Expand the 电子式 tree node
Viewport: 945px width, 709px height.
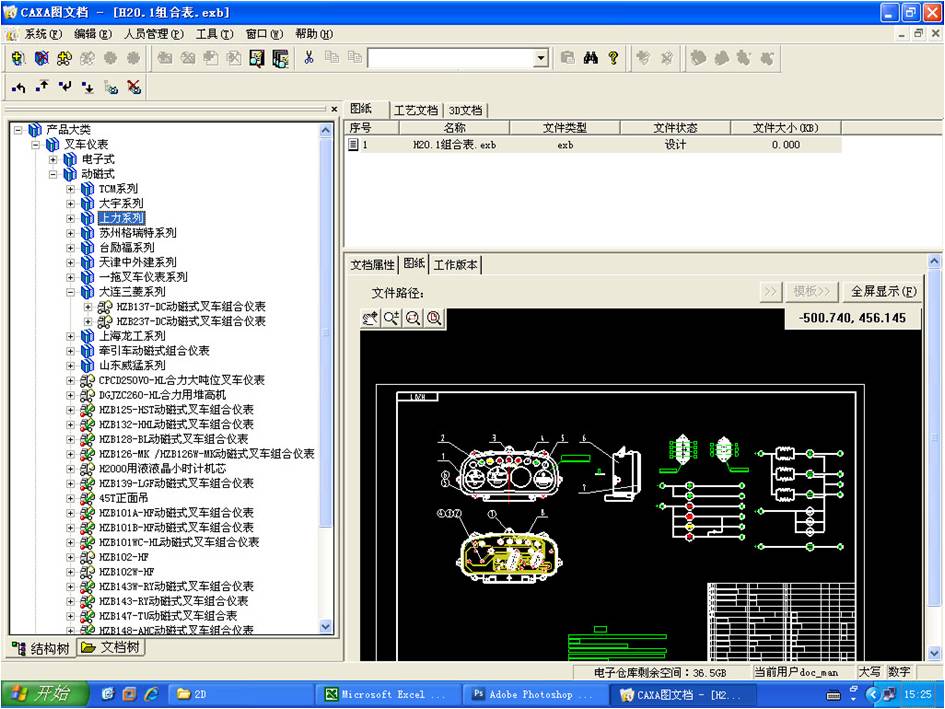coord(54,159)
